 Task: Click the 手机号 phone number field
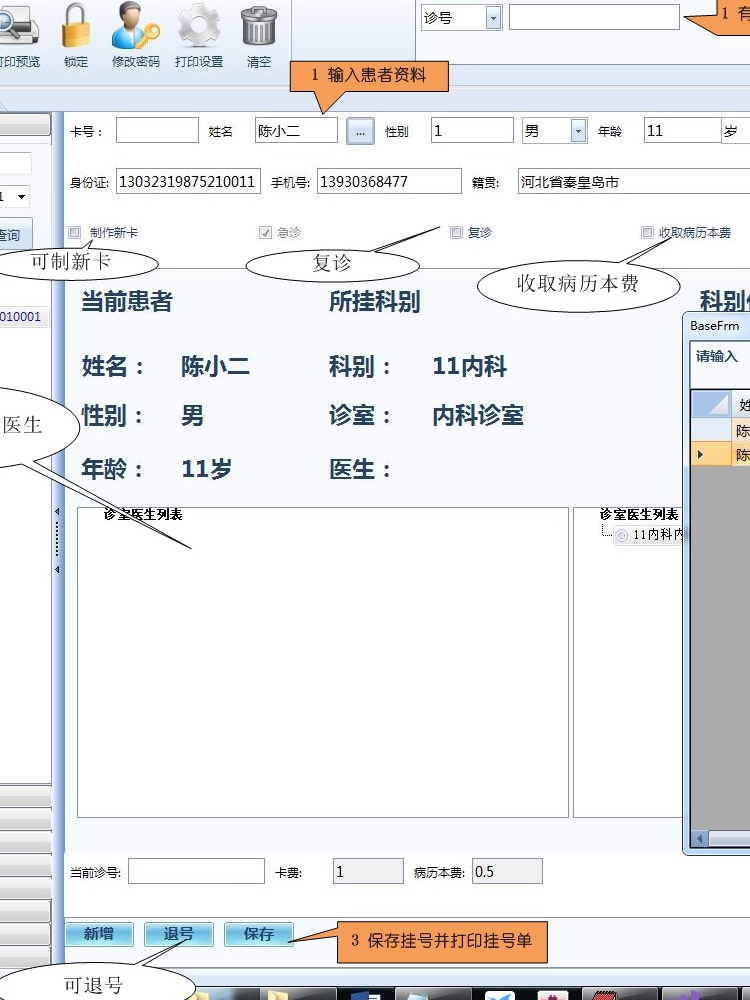click(389, 182)
